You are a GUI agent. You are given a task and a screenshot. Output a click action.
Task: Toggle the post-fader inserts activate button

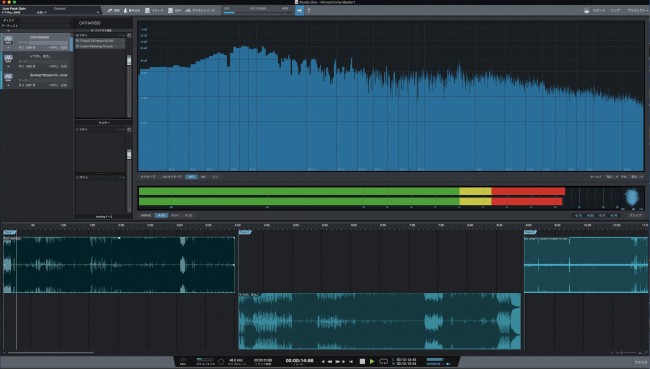[78, 177]
